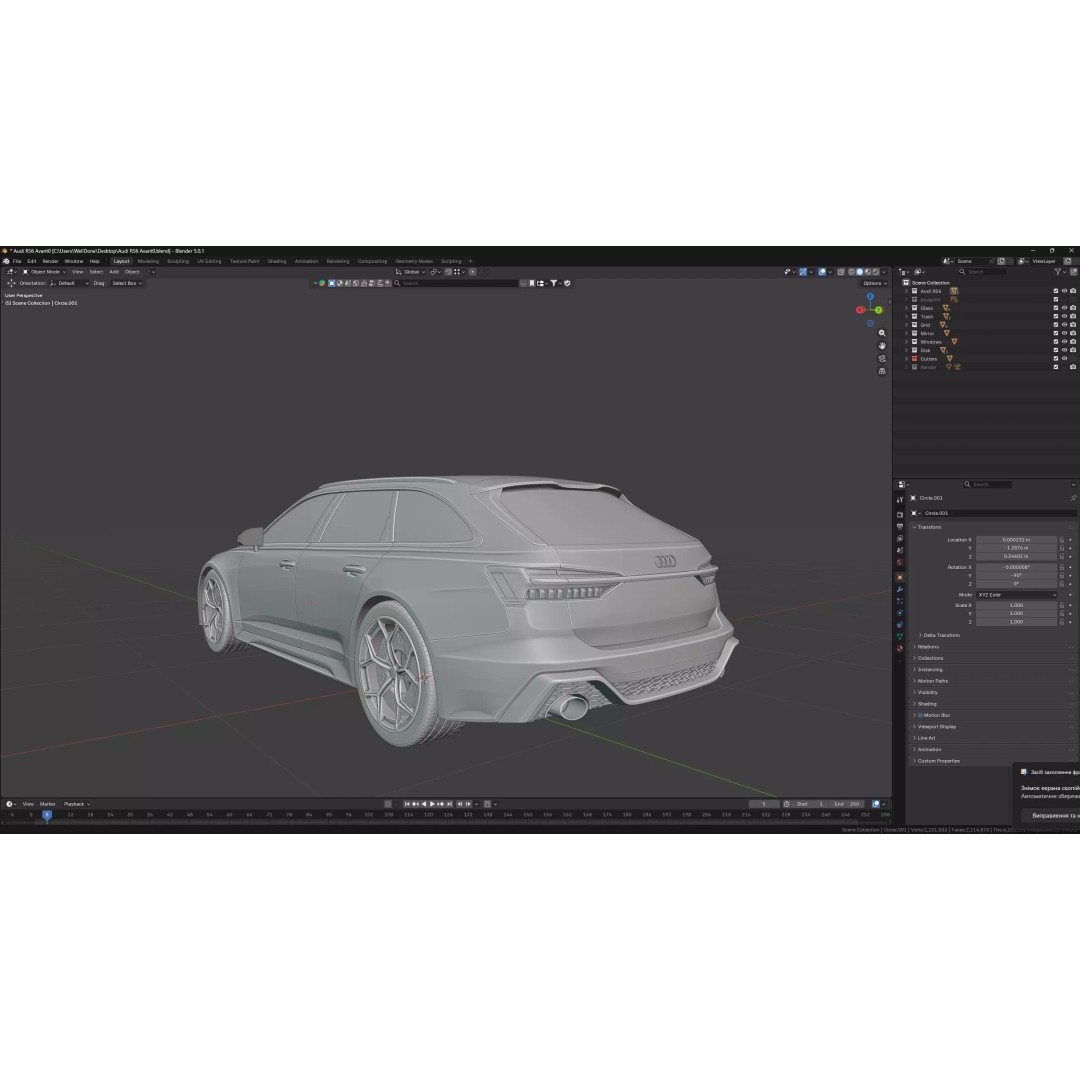
Task: Open the Select Box drag dropdown
Action: pos(127,283)
